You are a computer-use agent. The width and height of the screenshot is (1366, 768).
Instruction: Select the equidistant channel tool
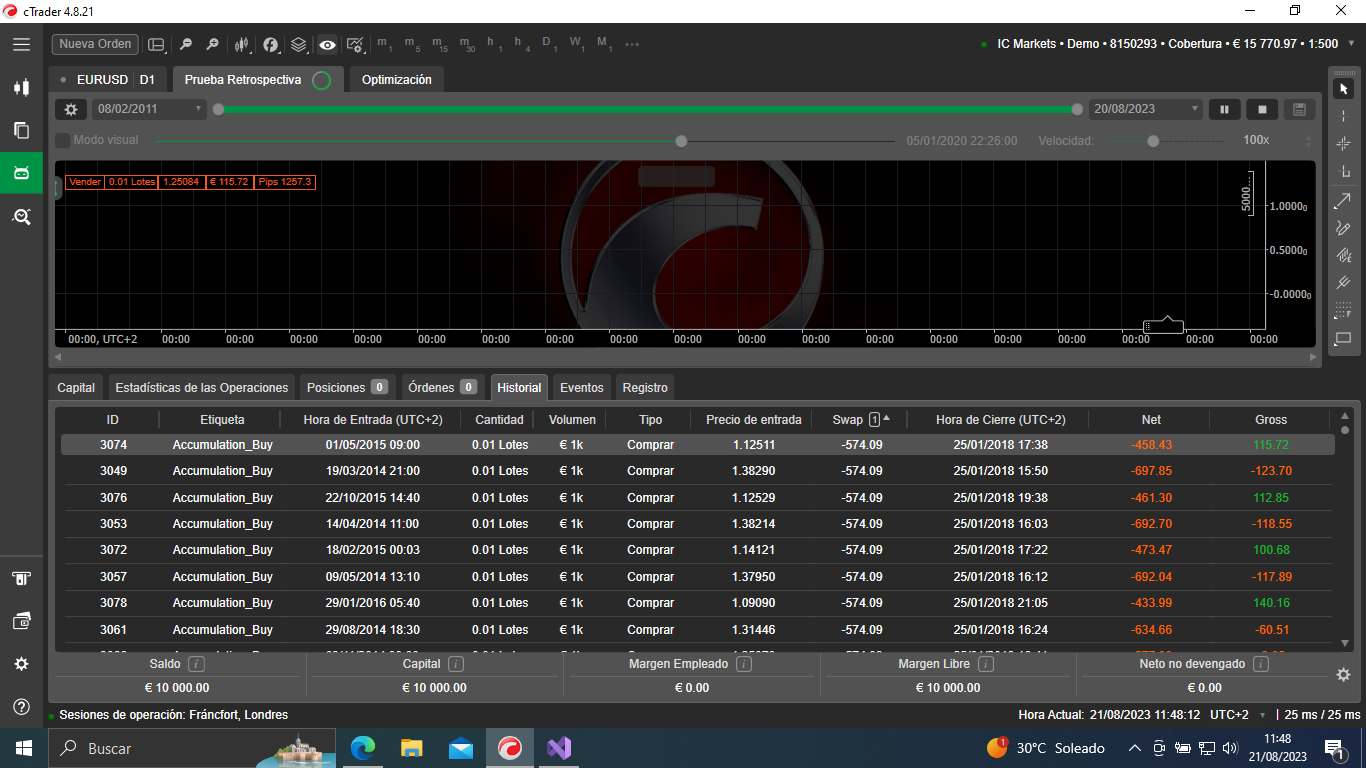pyautogui.click(x=1343, y=256)
